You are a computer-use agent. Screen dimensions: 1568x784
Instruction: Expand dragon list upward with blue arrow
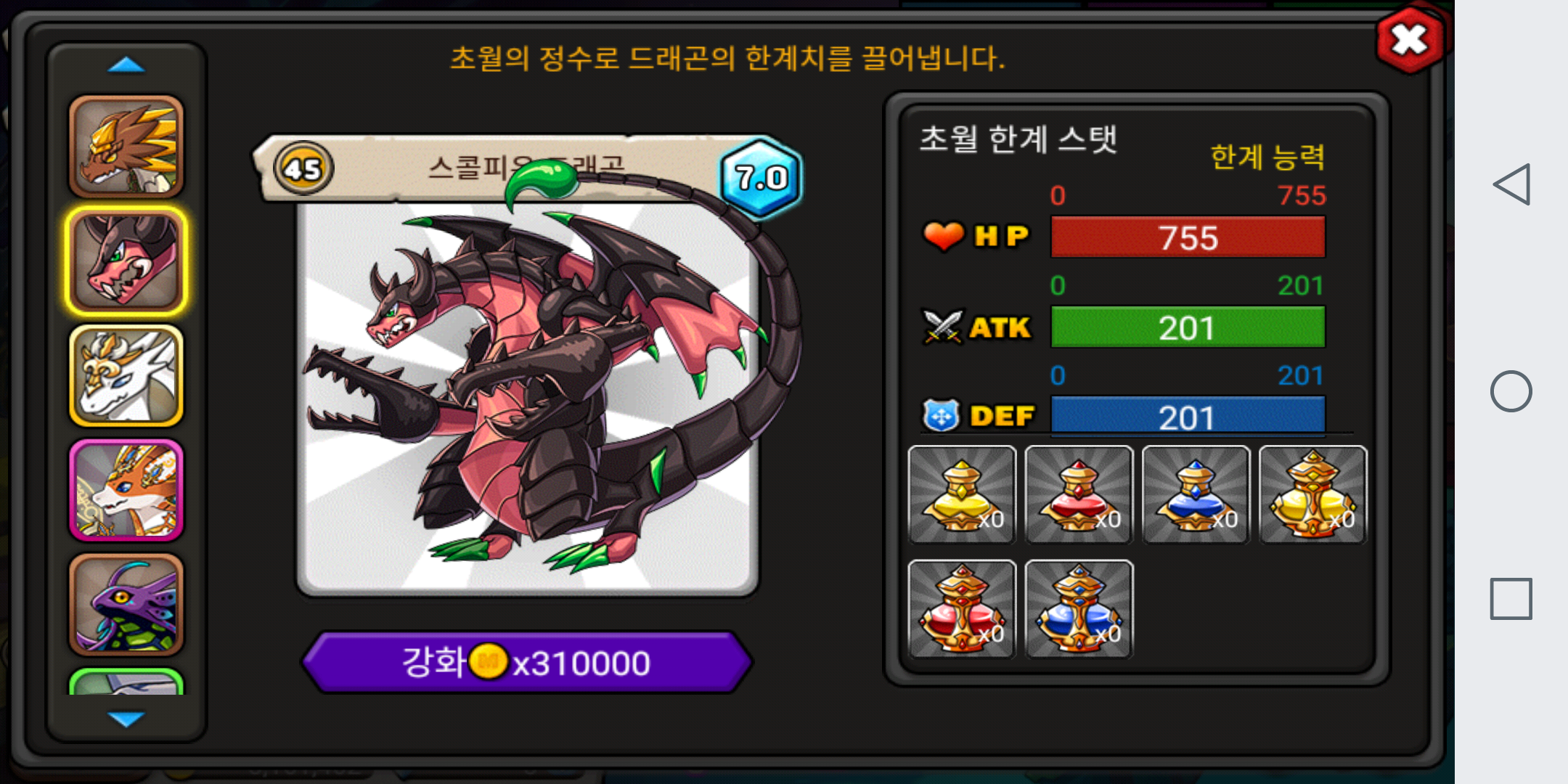[126, 65]
